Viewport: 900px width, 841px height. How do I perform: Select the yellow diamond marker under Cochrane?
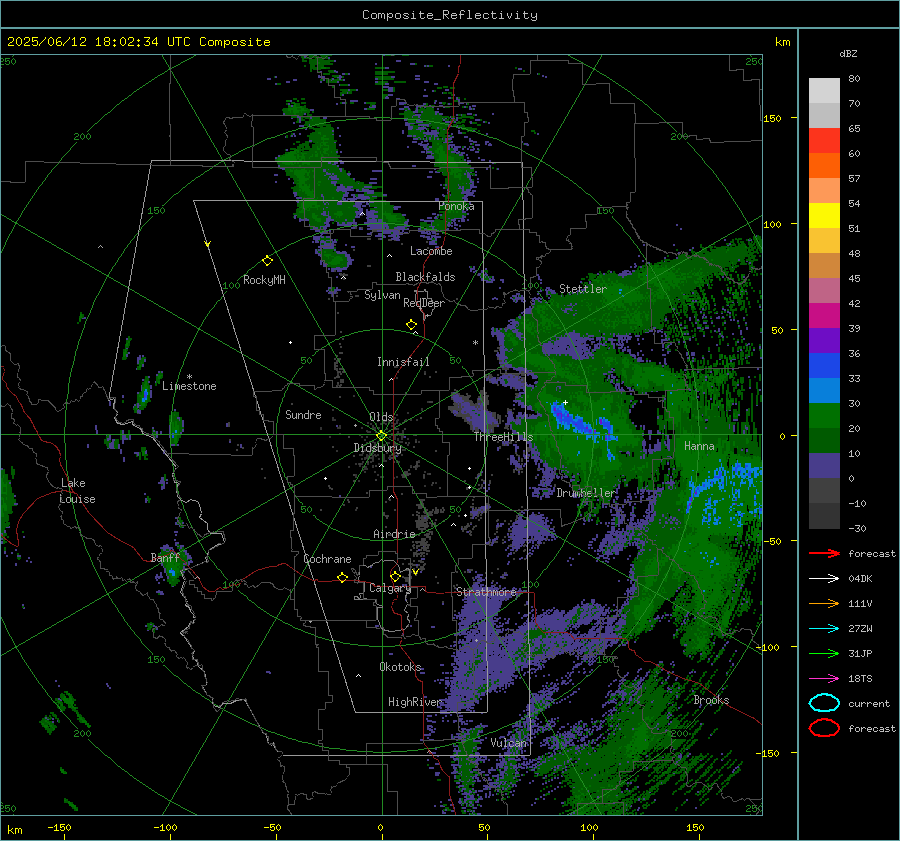343,578
